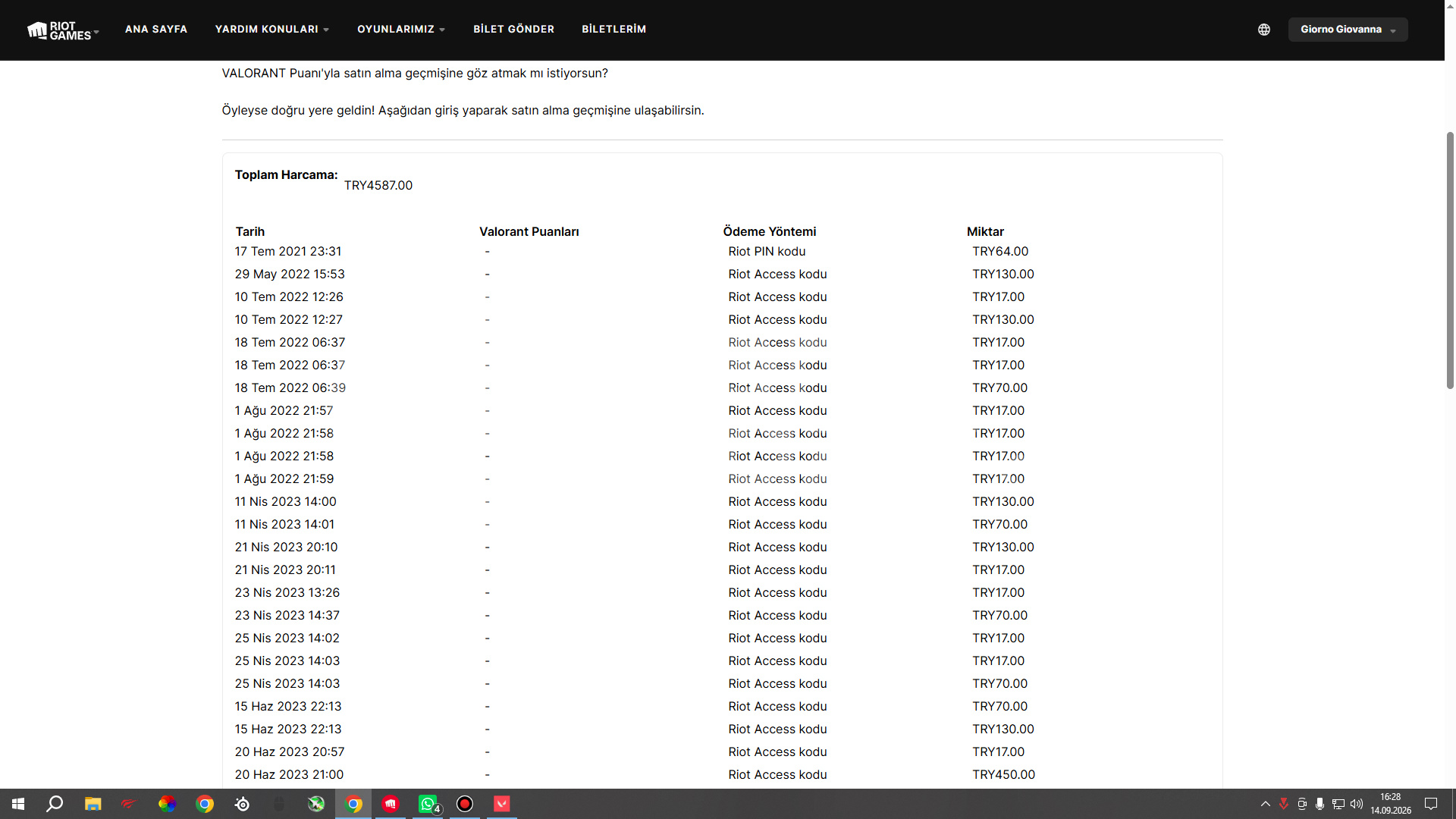Open the Windows notification center
The image size is (1456, 819).
click(x=1431, y=804)
